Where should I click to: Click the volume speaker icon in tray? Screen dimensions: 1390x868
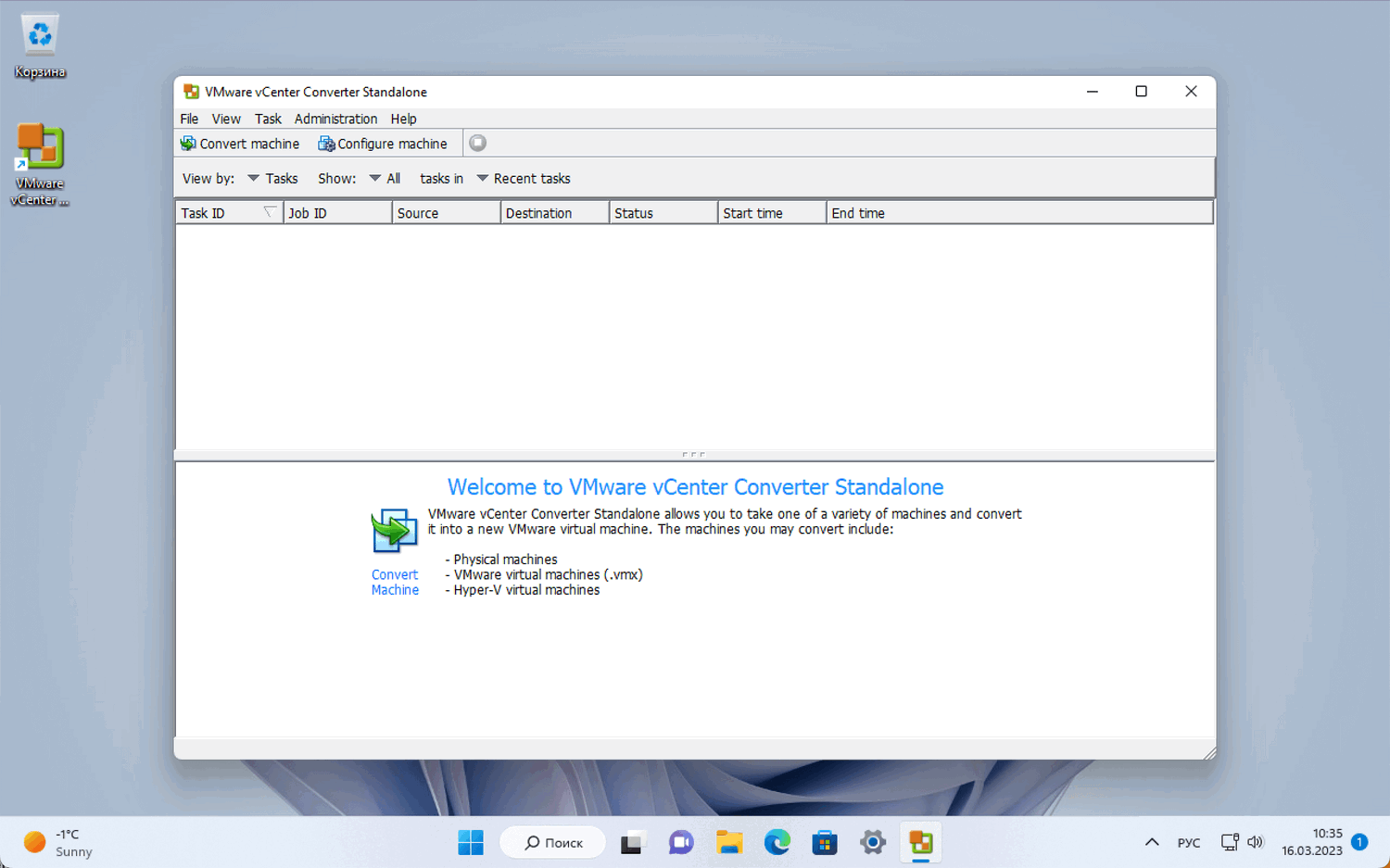(x=1256, y=842)
